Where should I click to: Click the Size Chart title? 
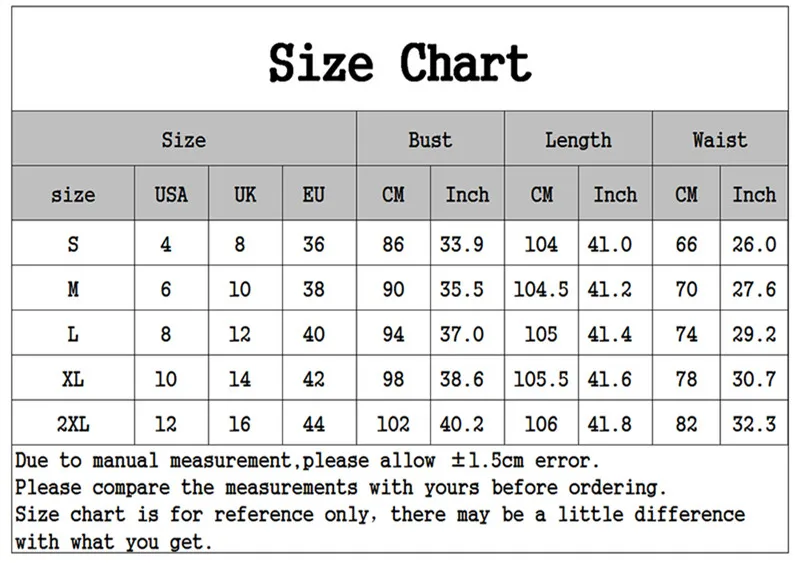click(399, 63)
